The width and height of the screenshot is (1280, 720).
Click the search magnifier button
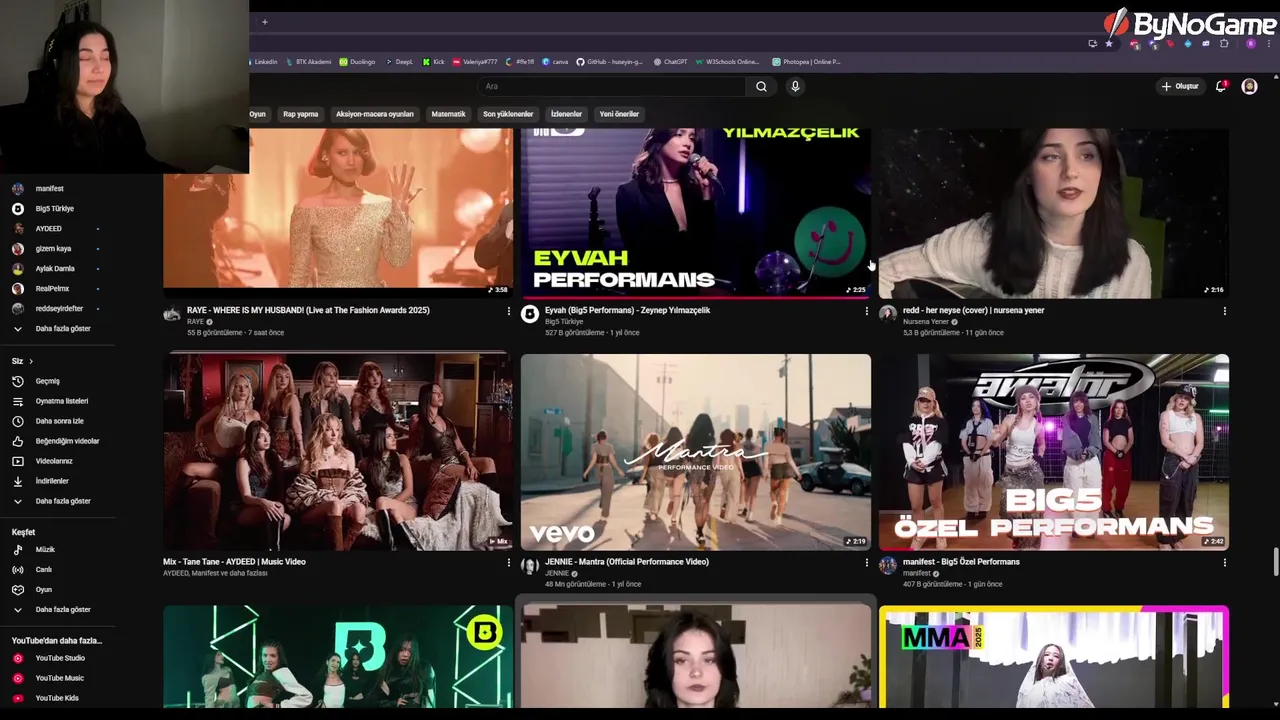point(761,86)
